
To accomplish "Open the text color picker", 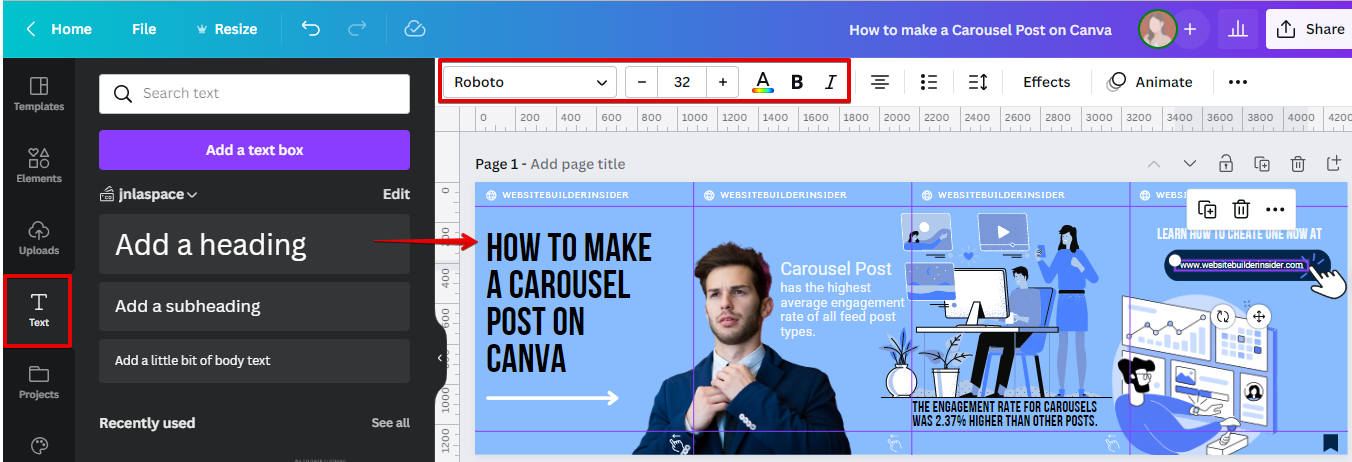I will coord(763,82).
